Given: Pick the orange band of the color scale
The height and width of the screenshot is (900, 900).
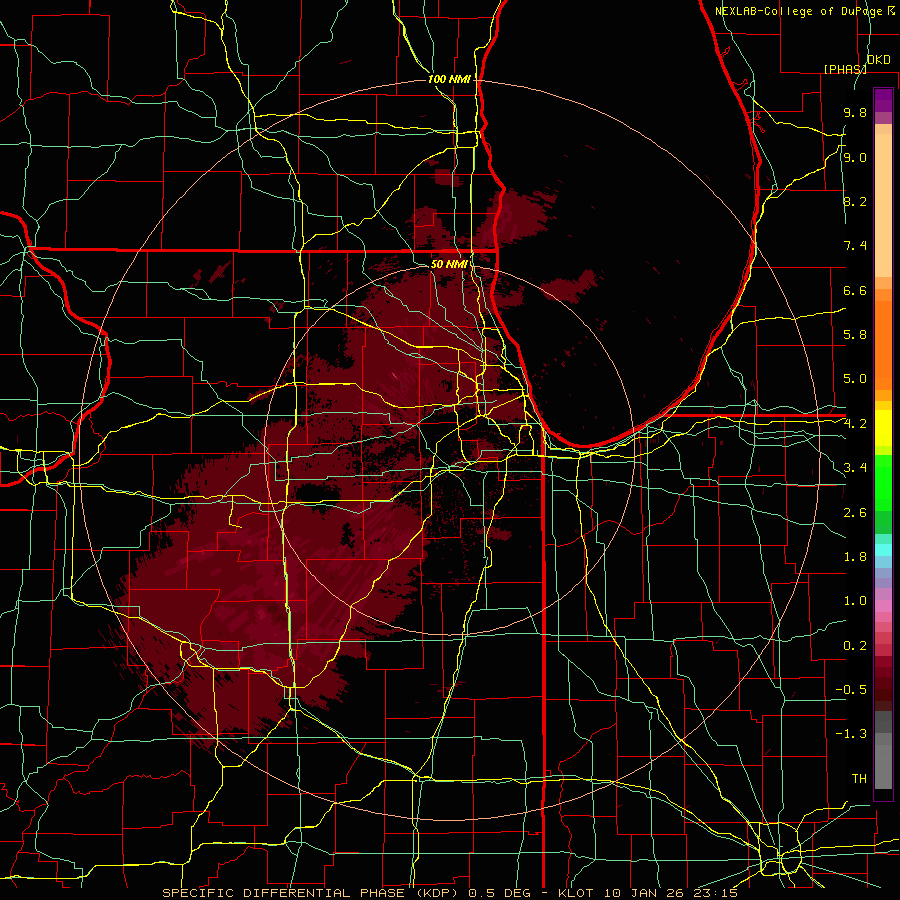Looking at the screenshot, I should (x=883, y=345).
